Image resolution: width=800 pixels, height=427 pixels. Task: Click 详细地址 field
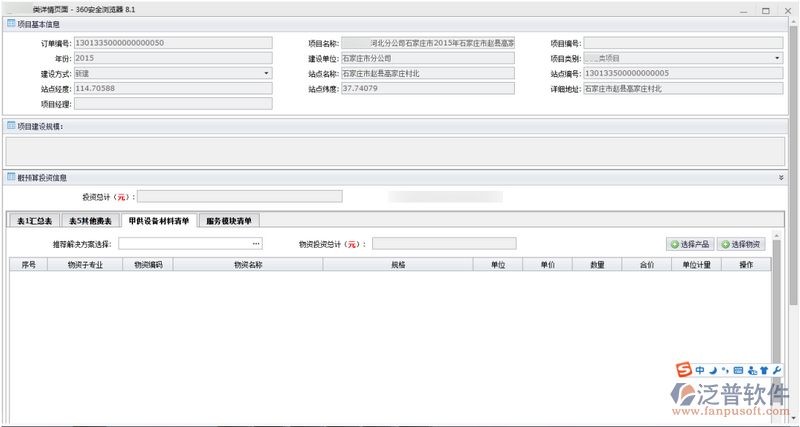tap(683, 88)
